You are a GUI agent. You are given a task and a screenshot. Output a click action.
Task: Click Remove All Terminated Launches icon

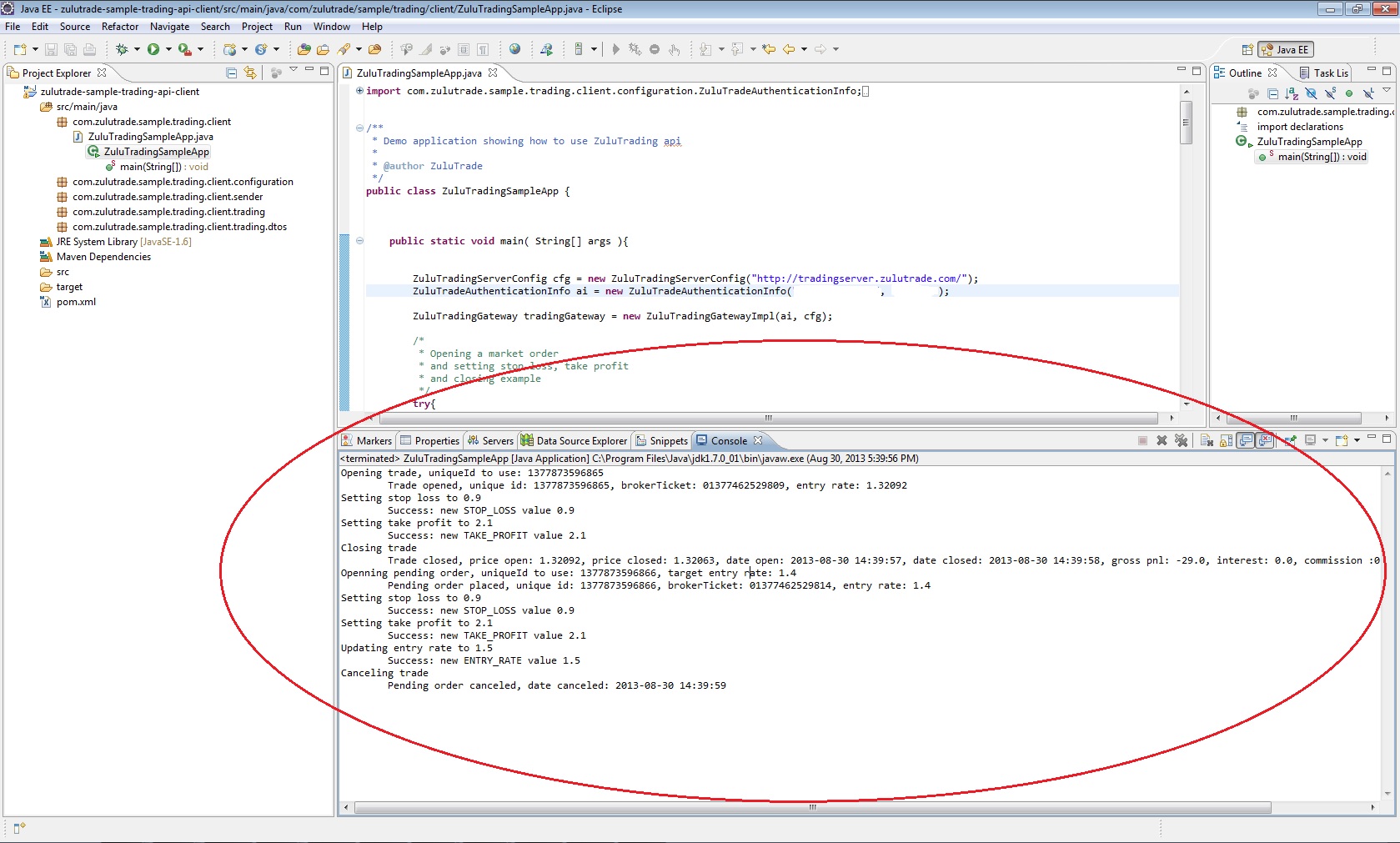click(1181, 441)
